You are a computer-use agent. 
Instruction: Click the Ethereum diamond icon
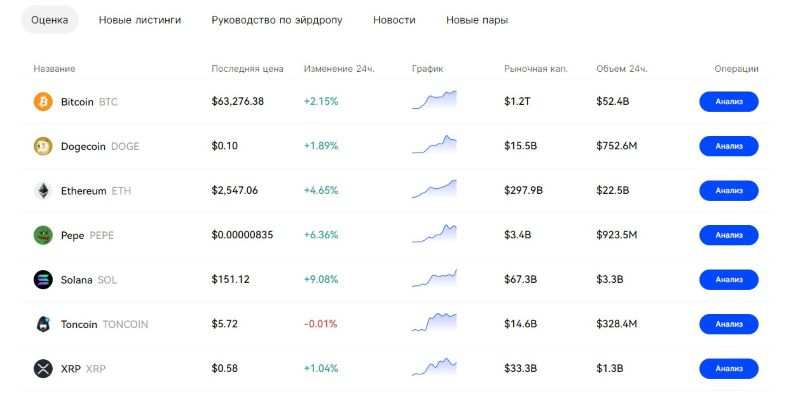43,191
